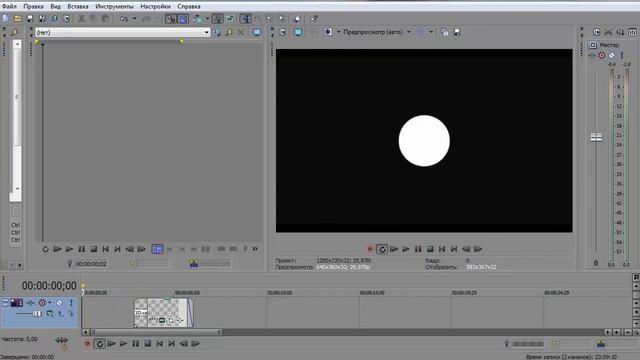Open project video properties in preview toolbar

click(282, 32)
